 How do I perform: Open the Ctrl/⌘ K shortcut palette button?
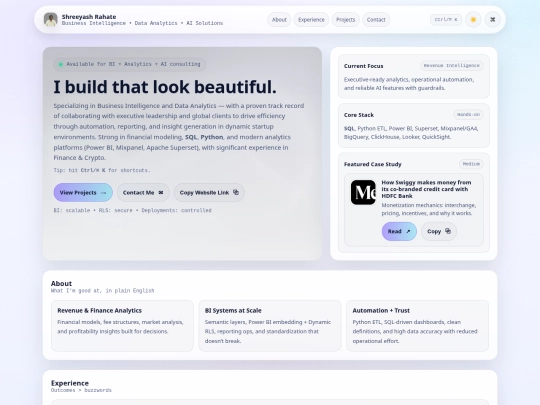tap(446, 20)
